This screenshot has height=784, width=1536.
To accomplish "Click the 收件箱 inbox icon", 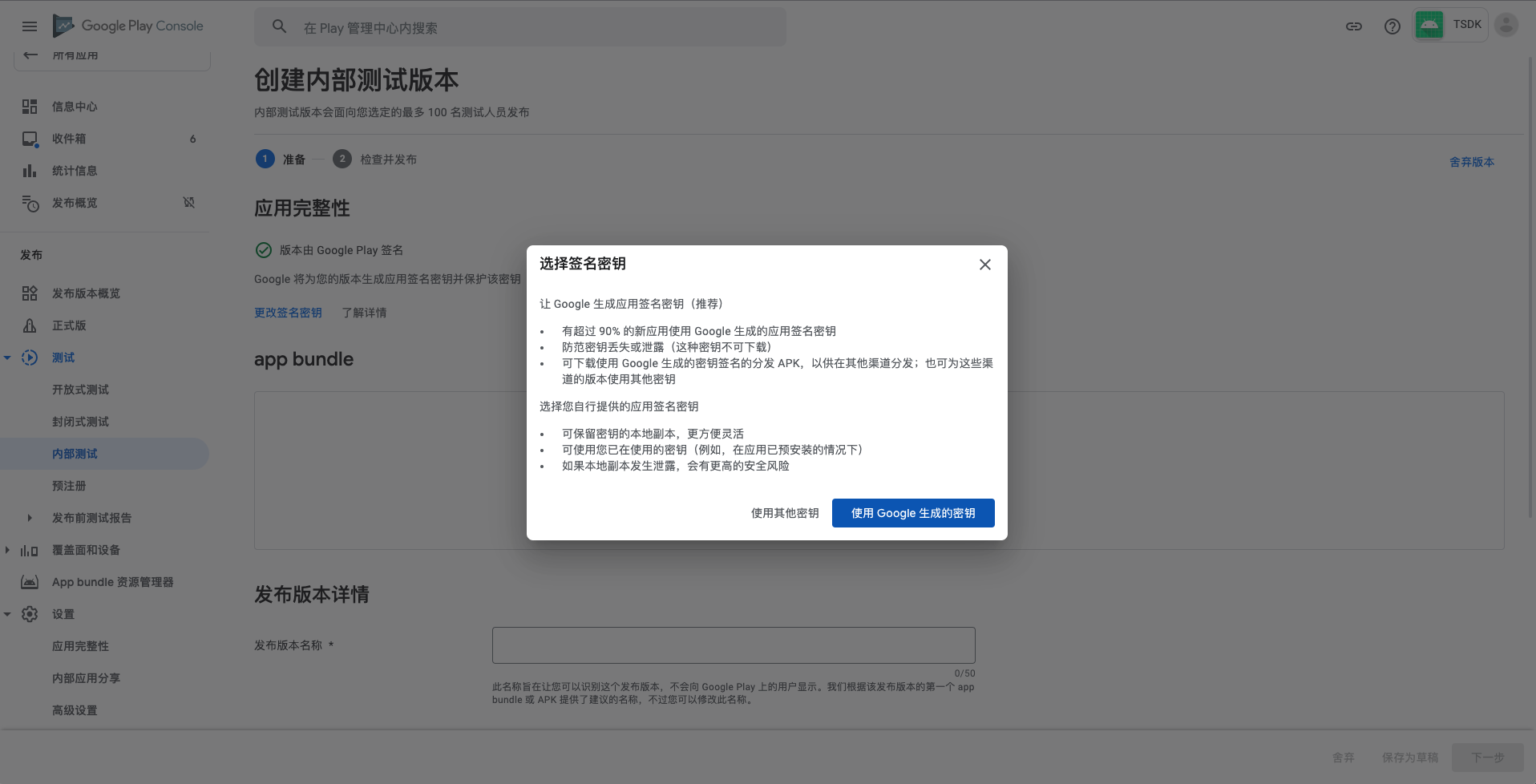I will 30,139.
